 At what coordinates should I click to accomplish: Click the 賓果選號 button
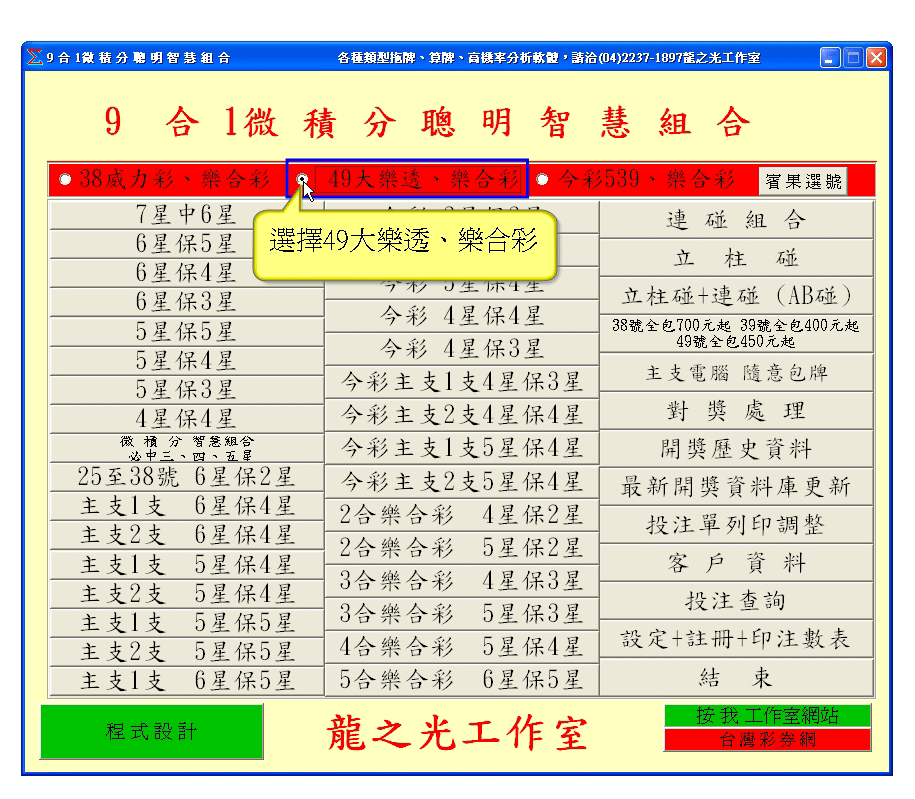click(803, 181)
